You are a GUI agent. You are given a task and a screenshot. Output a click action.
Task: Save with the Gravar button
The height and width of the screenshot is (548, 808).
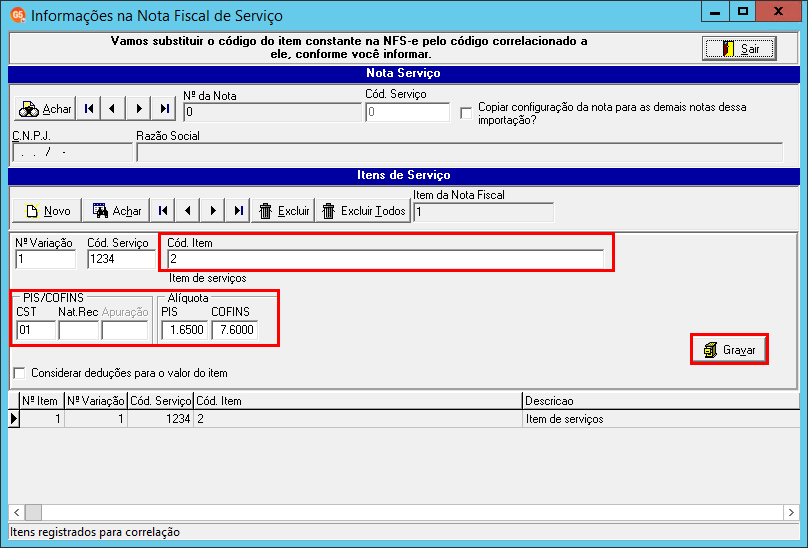click(729, 350)
